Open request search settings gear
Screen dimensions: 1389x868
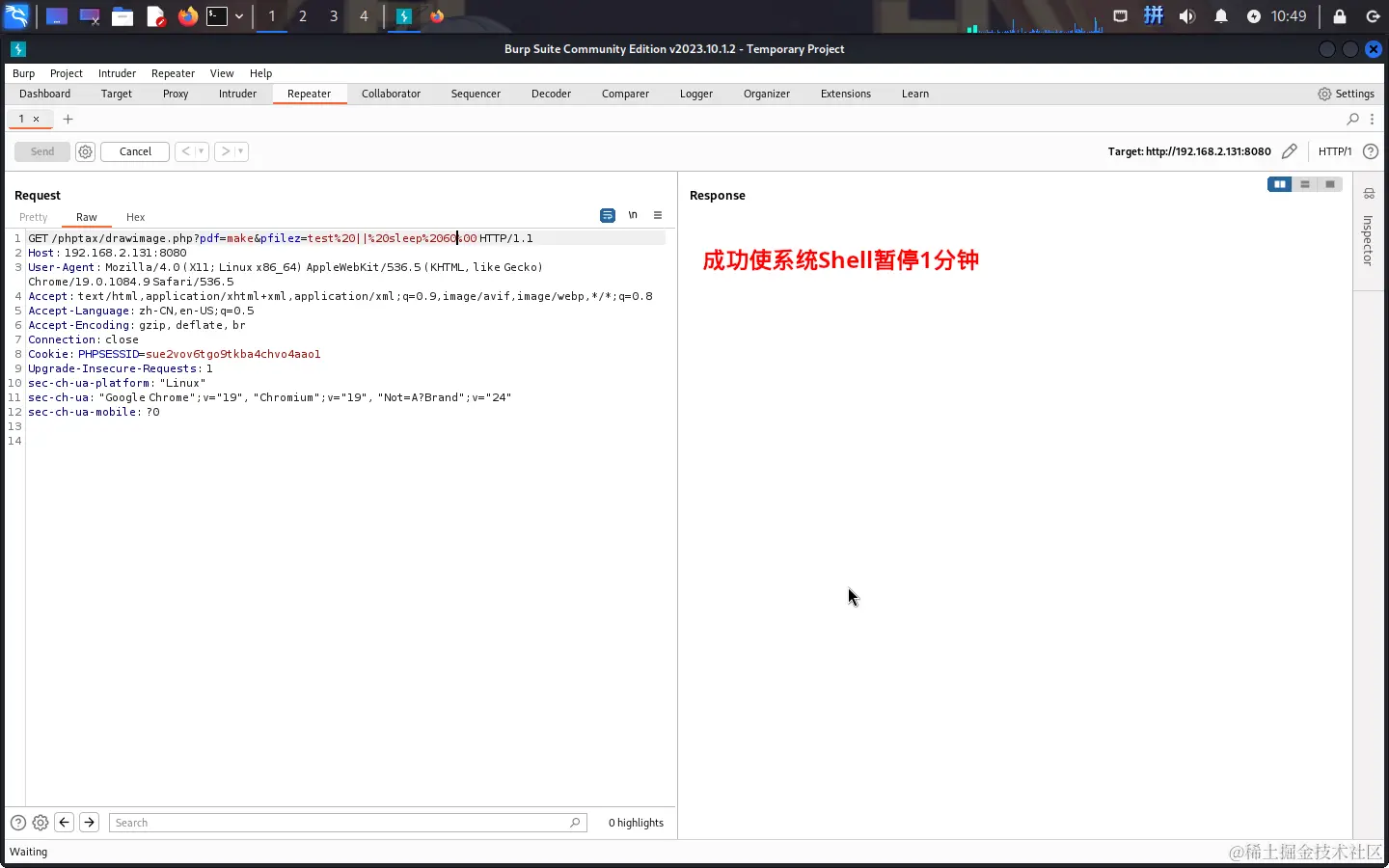point(41,823)
